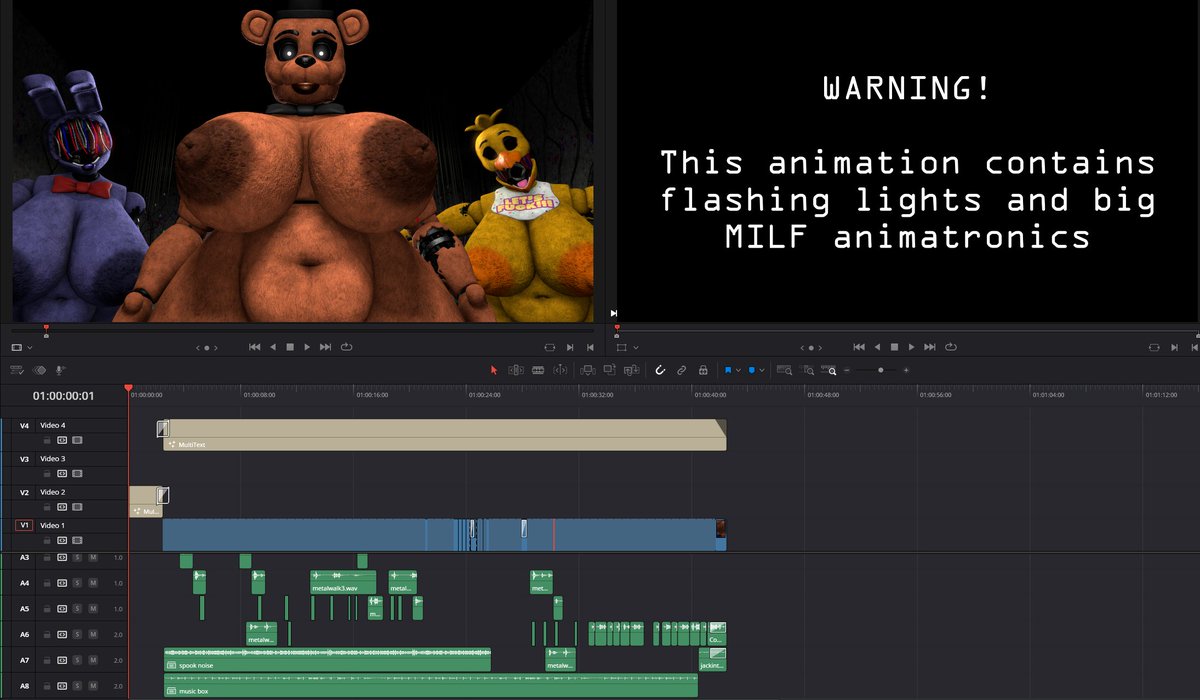
Task: Zoom out timeline with minus button
Action: (847, 370)
